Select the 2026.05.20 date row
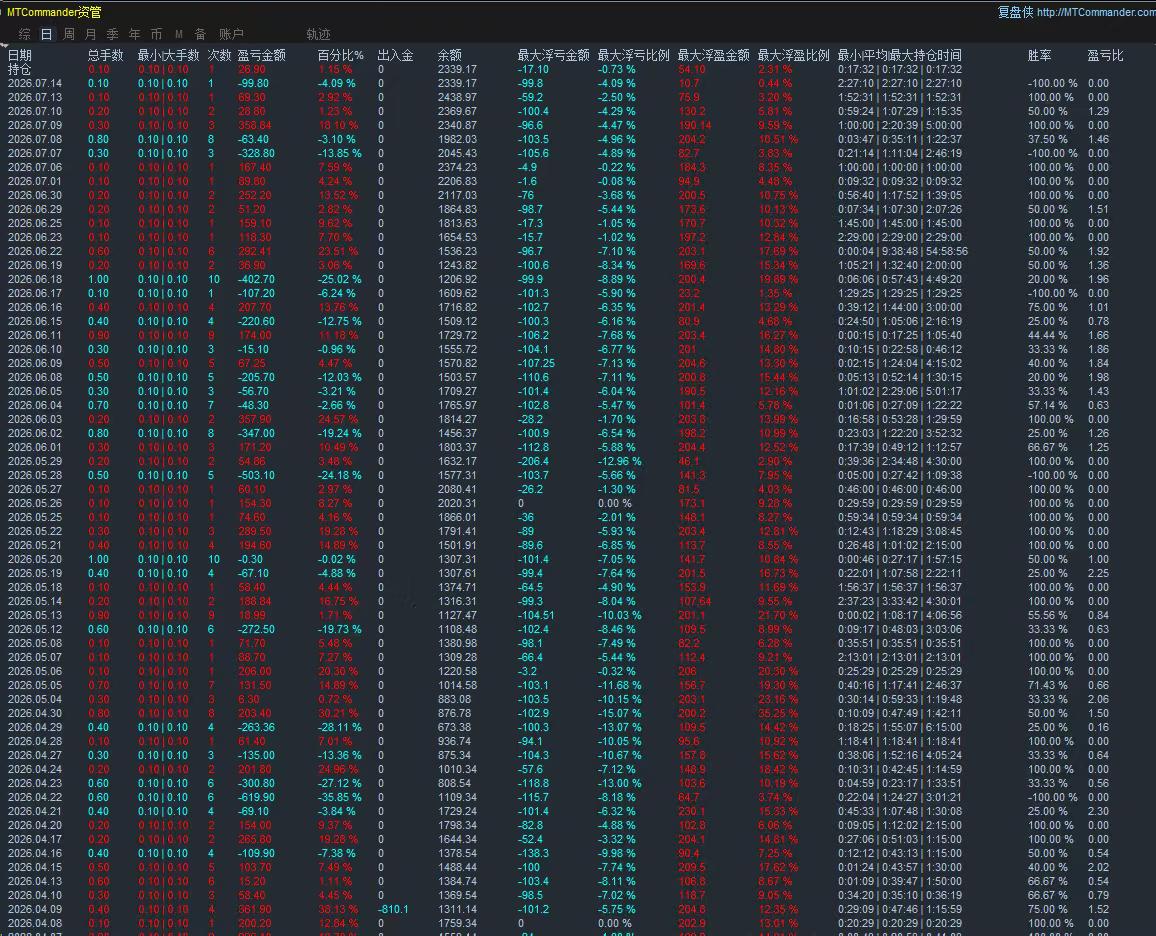 [x=35, y=559]
